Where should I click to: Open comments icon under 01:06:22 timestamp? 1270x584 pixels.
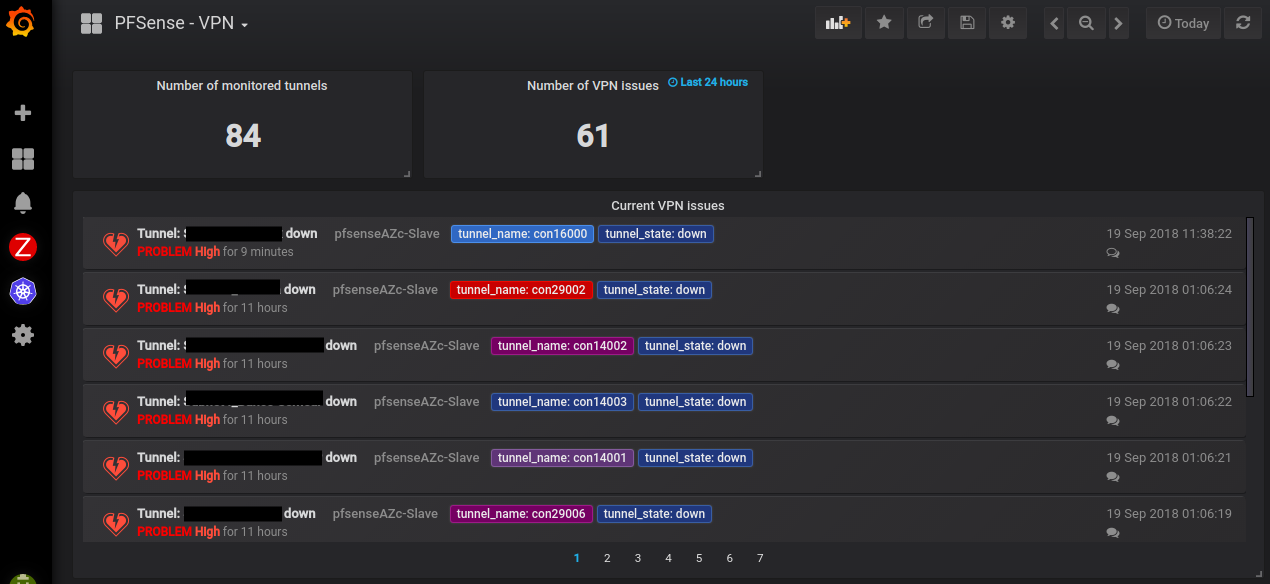pyautogui.click(x=1113, y=421)
